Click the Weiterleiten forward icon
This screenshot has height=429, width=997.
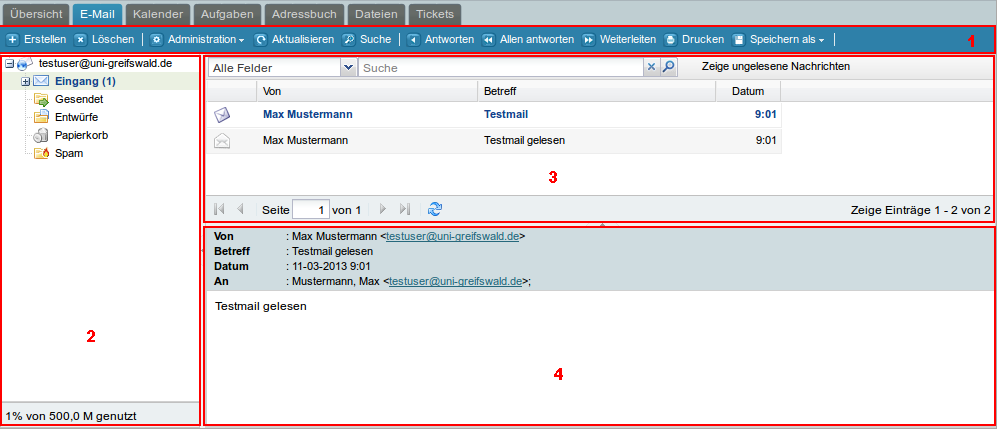tap(589, 40)
